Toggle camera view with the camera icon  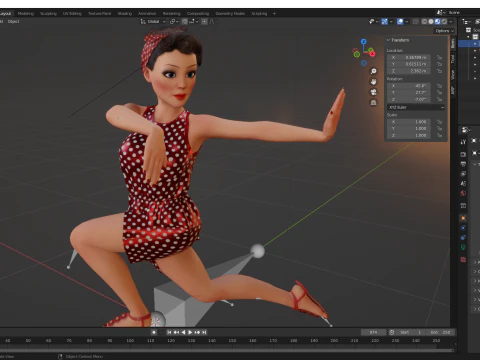[x=374, y=92]
